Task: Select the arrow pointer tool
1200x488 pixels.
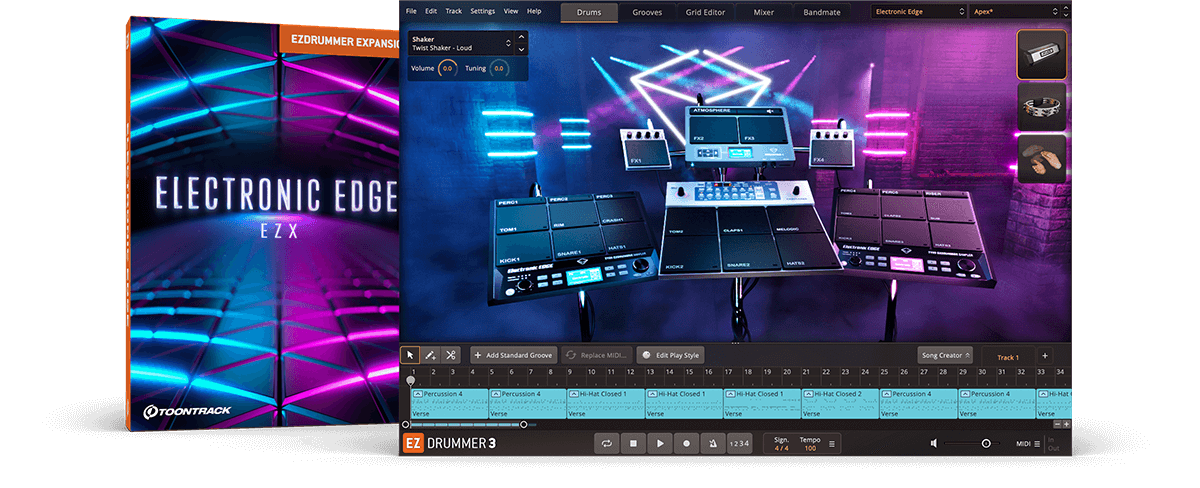Action: 410,355
